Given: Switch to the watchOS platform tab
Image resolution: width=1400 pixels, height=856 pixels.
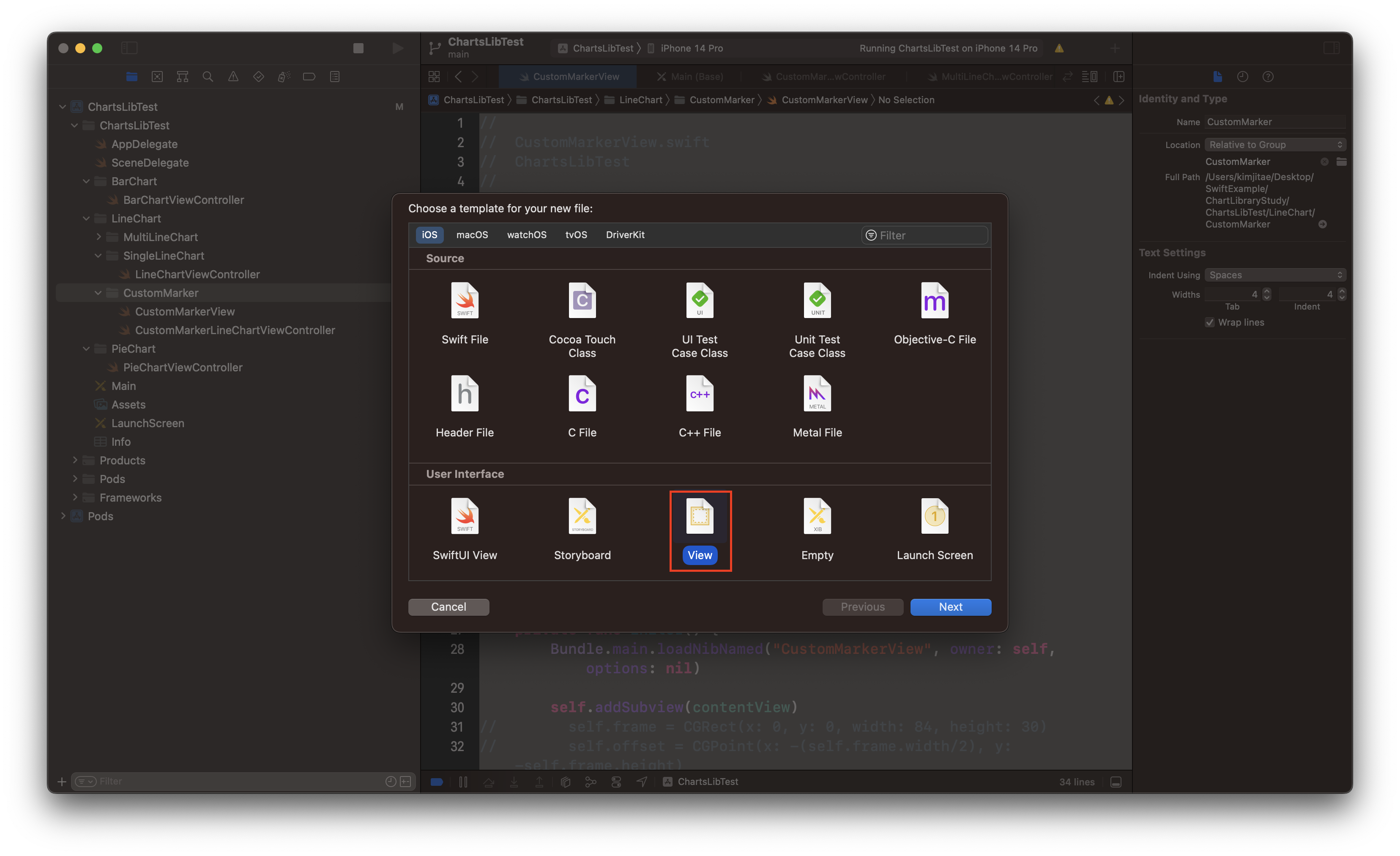Looking at the screenshot, I should [x=526, y=235].
